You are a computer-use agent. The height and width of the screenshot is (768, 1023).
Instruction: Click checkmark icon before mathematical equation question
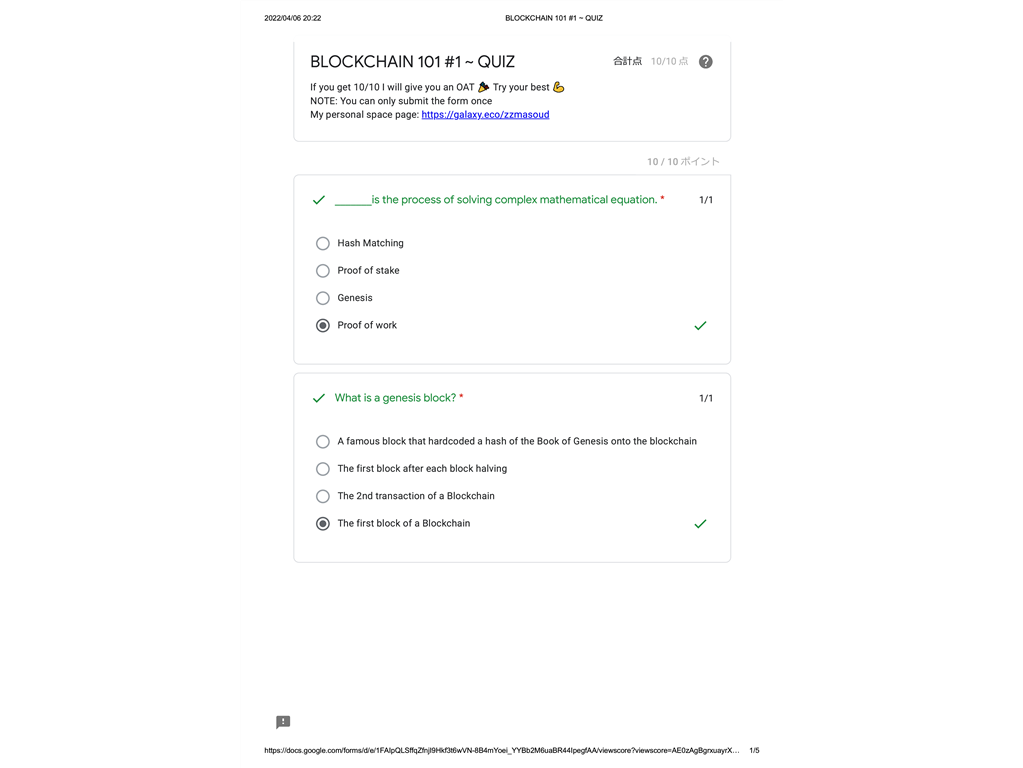pos(319,200)
